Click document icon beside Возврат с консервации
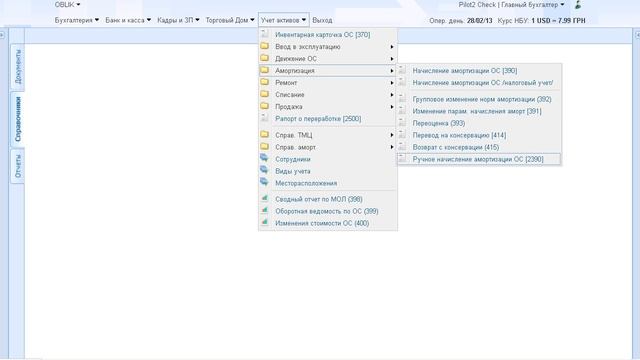The image size is (640, 360). (402, 147)
